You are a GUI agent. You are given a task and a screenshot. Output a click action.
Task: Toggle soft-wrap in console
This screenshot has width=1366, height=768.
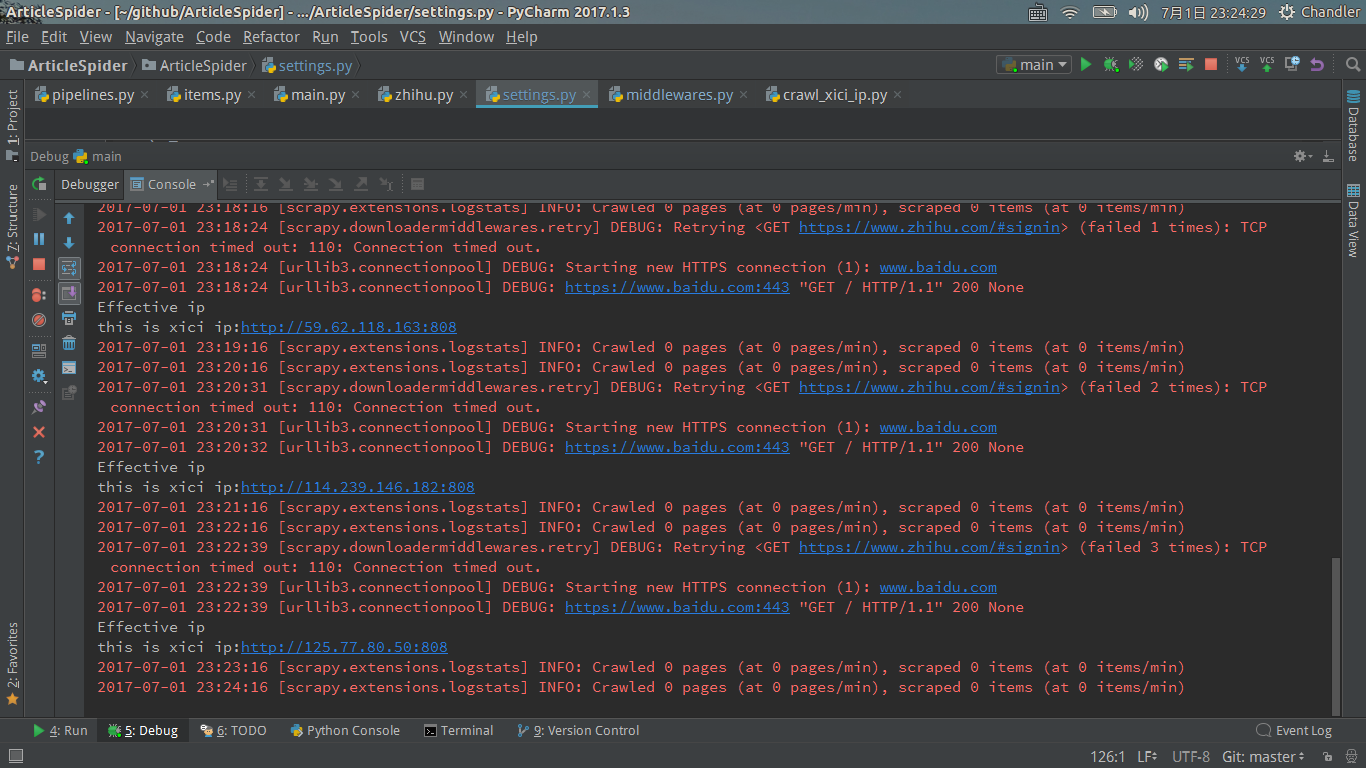(x=69, y=268)
